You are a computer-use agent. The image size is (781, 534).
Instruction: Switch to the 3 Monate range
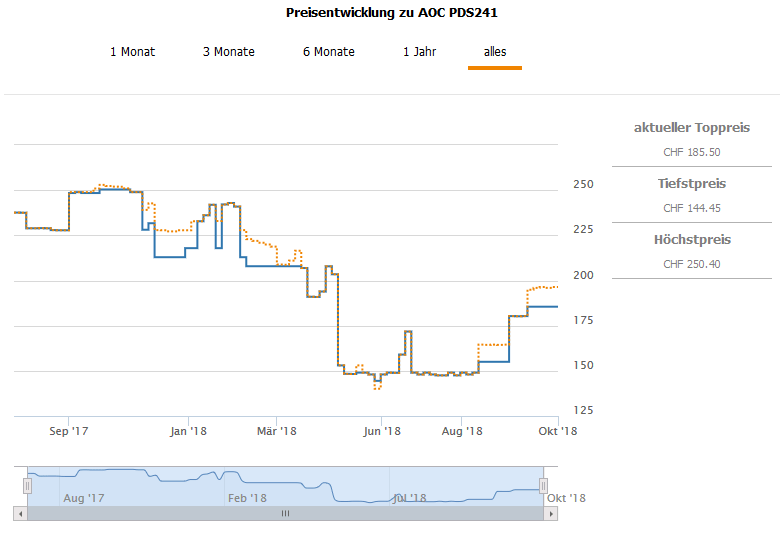228,52
